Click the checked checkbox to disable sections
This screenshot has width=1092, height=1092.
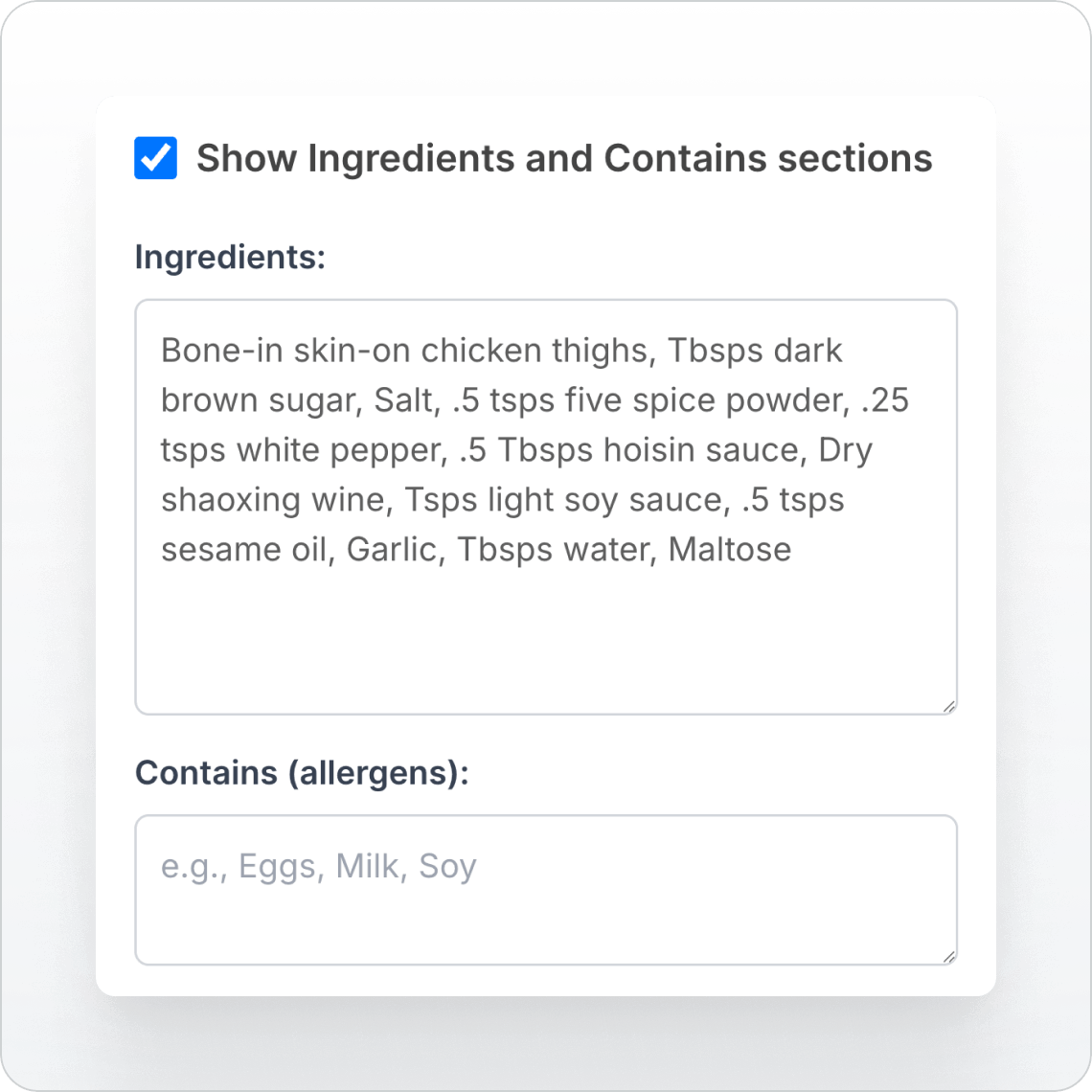point(155,157)
